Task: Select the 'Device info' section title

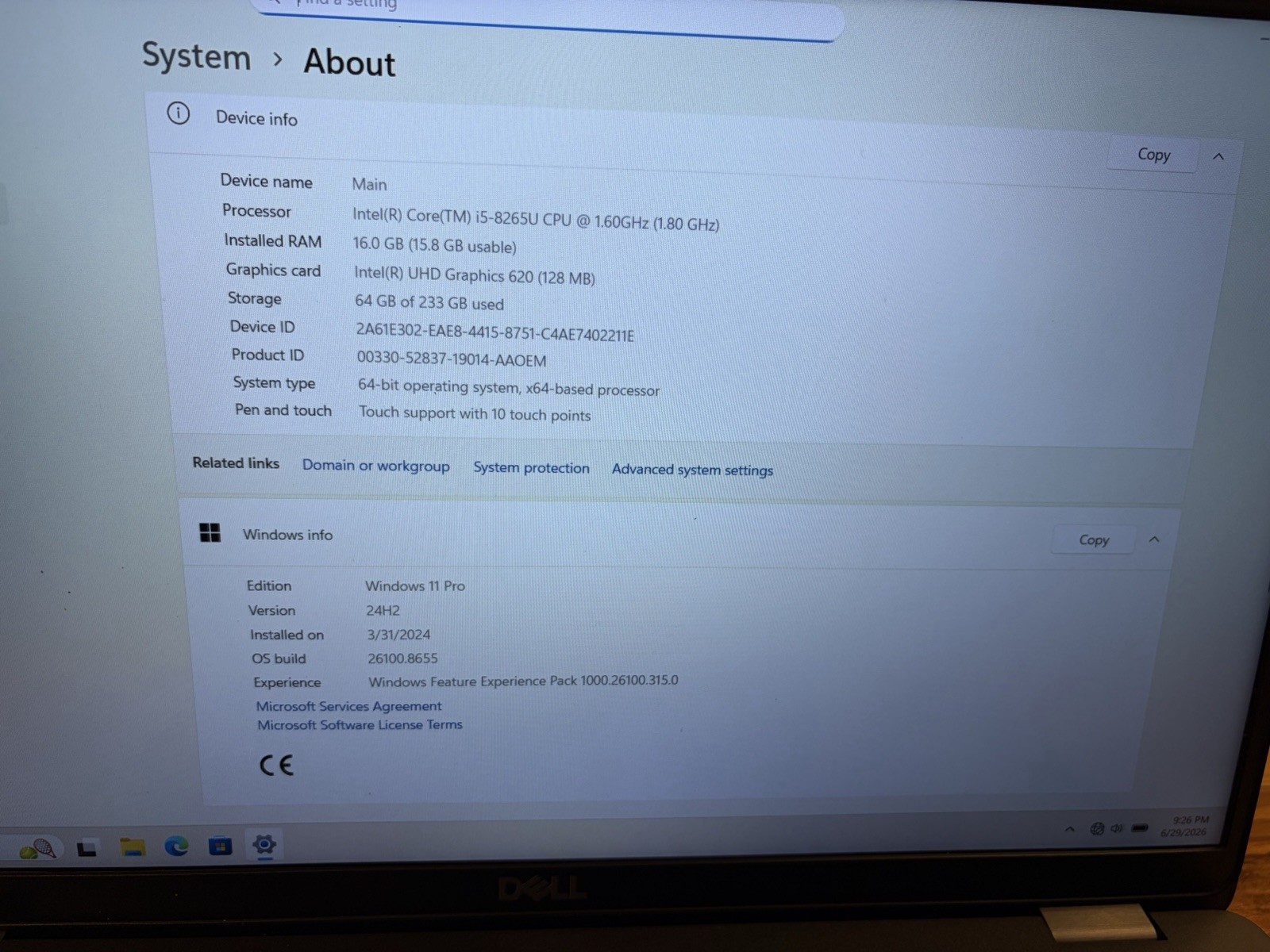Action: pos(256,118)
